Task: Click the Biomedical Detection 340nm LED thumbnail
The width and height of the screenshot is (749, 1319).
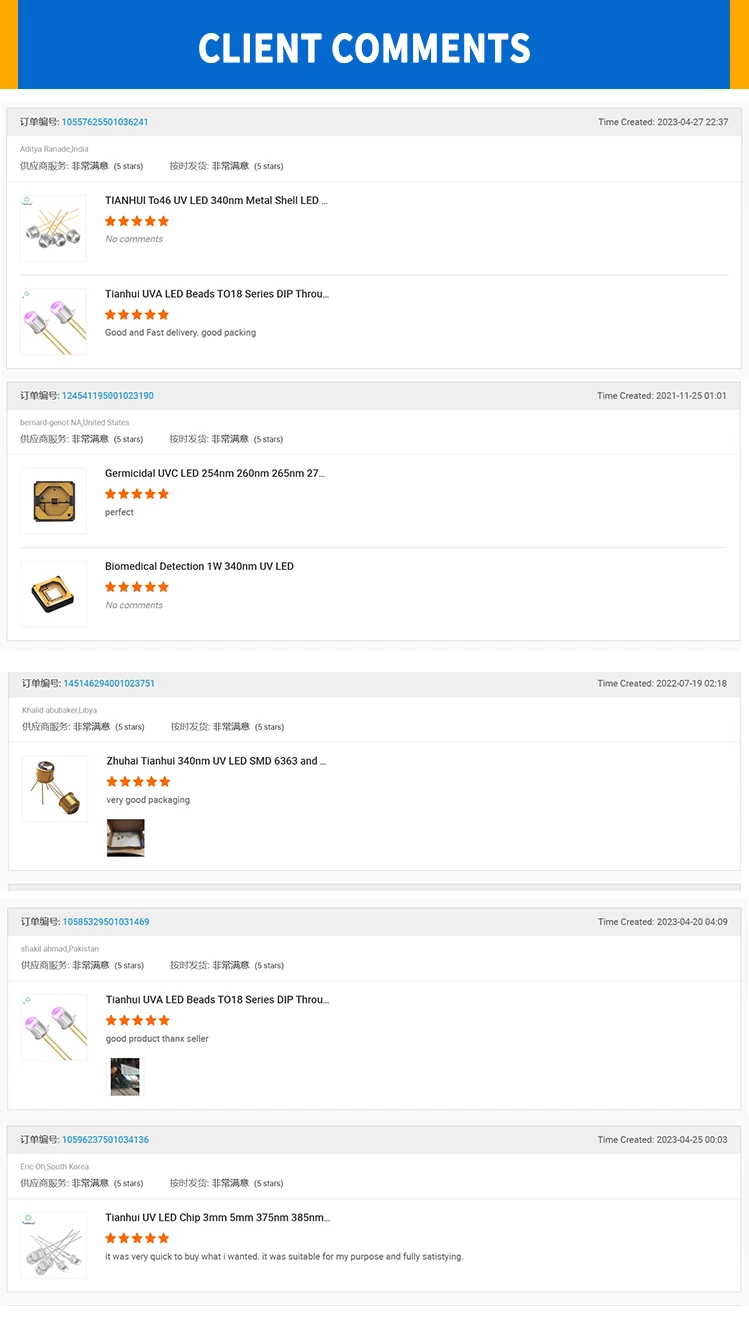Action: pos(53,594)
